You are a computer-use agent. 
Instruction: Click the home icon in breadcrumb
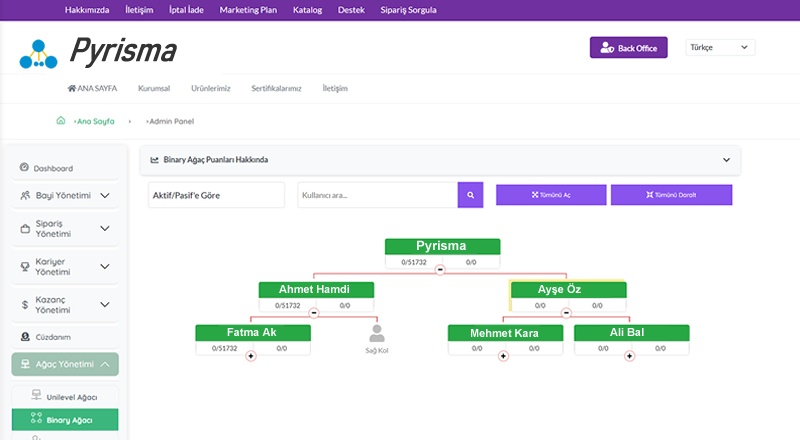click(x=61, y=121)
